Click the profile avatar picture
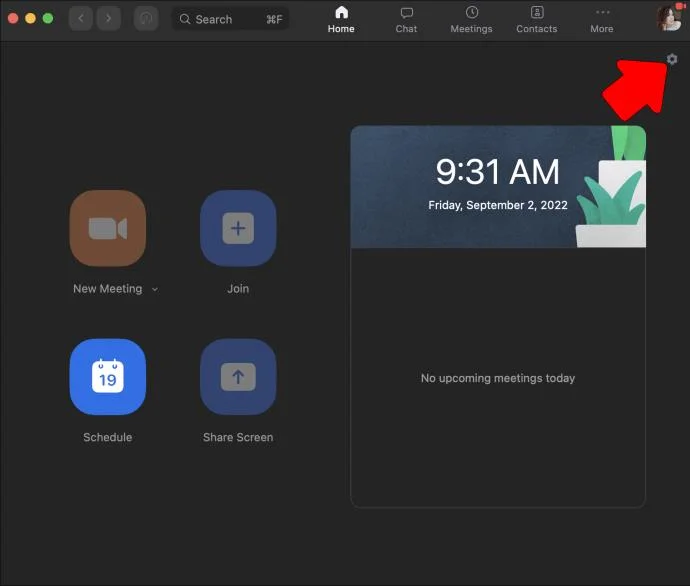The image size is (690, 586). [669, 18]
